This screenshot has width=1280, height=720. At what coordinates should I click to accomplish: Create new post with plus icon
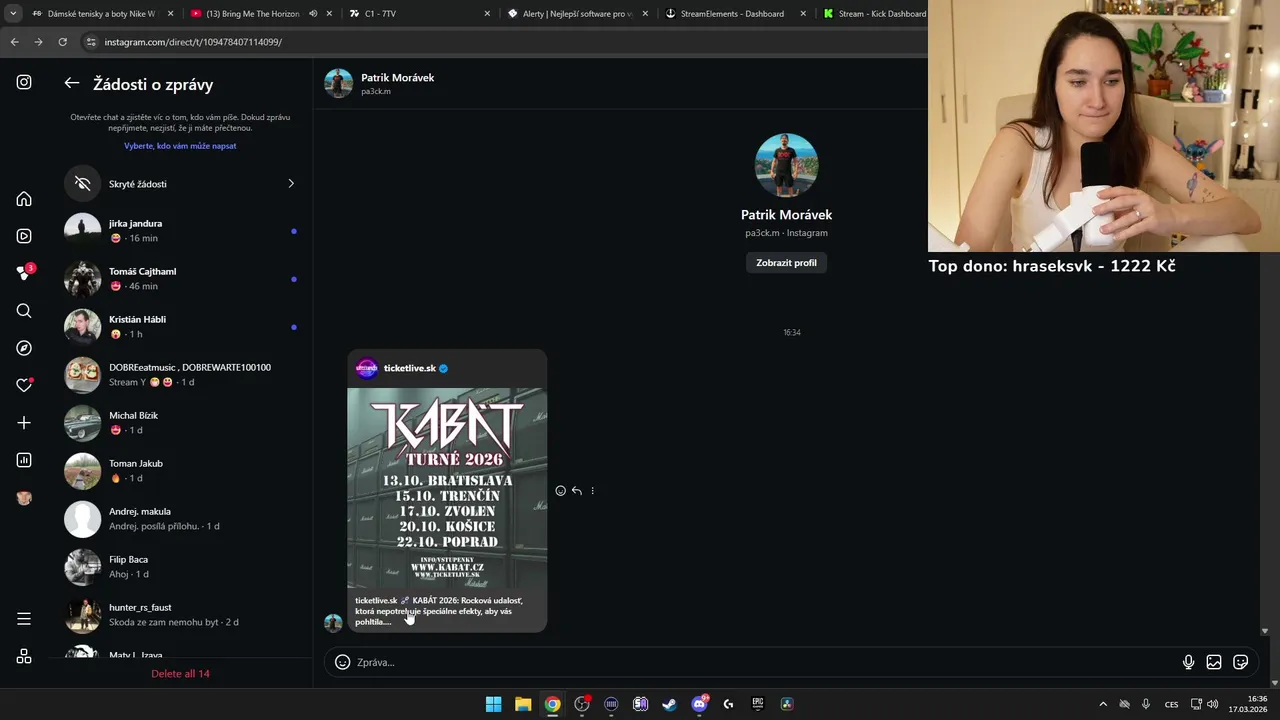(x=24, y=423)
